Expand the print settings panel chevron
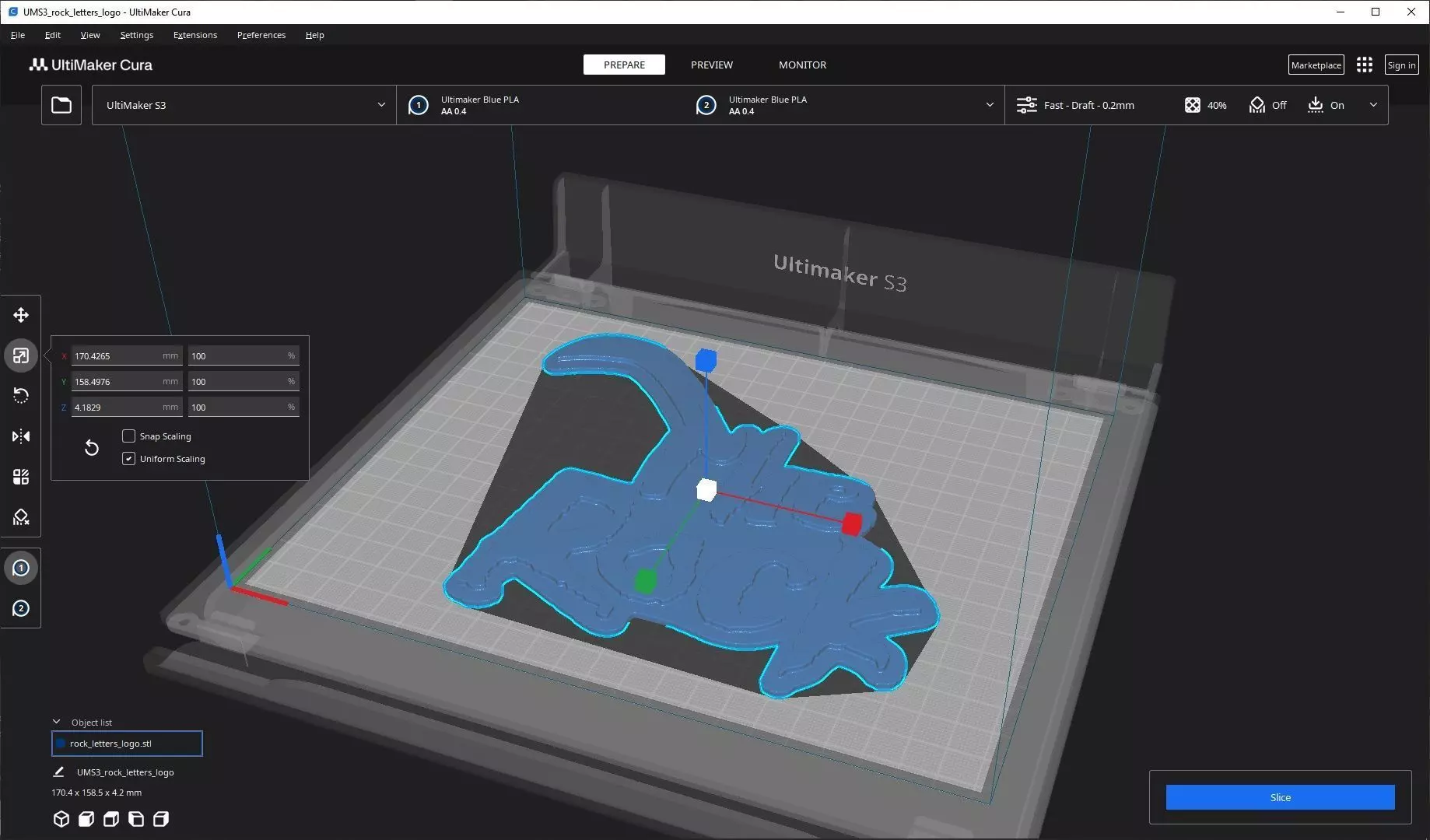Screen dimensions: 1430x840 pos(1373,105)
